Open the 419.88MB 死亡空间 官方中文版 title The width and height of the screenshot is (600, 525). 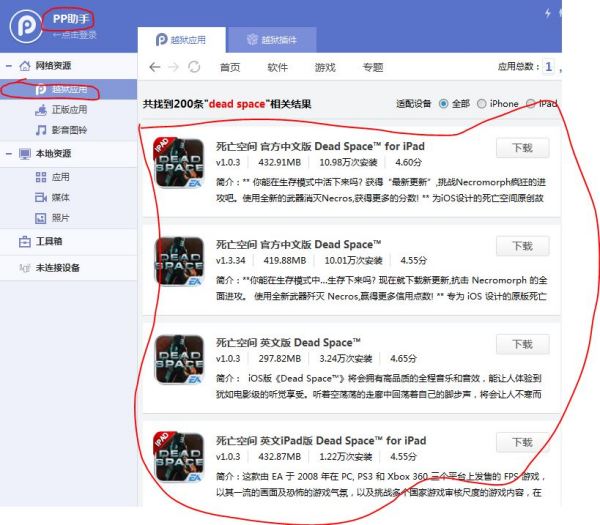tap(298, 245)
